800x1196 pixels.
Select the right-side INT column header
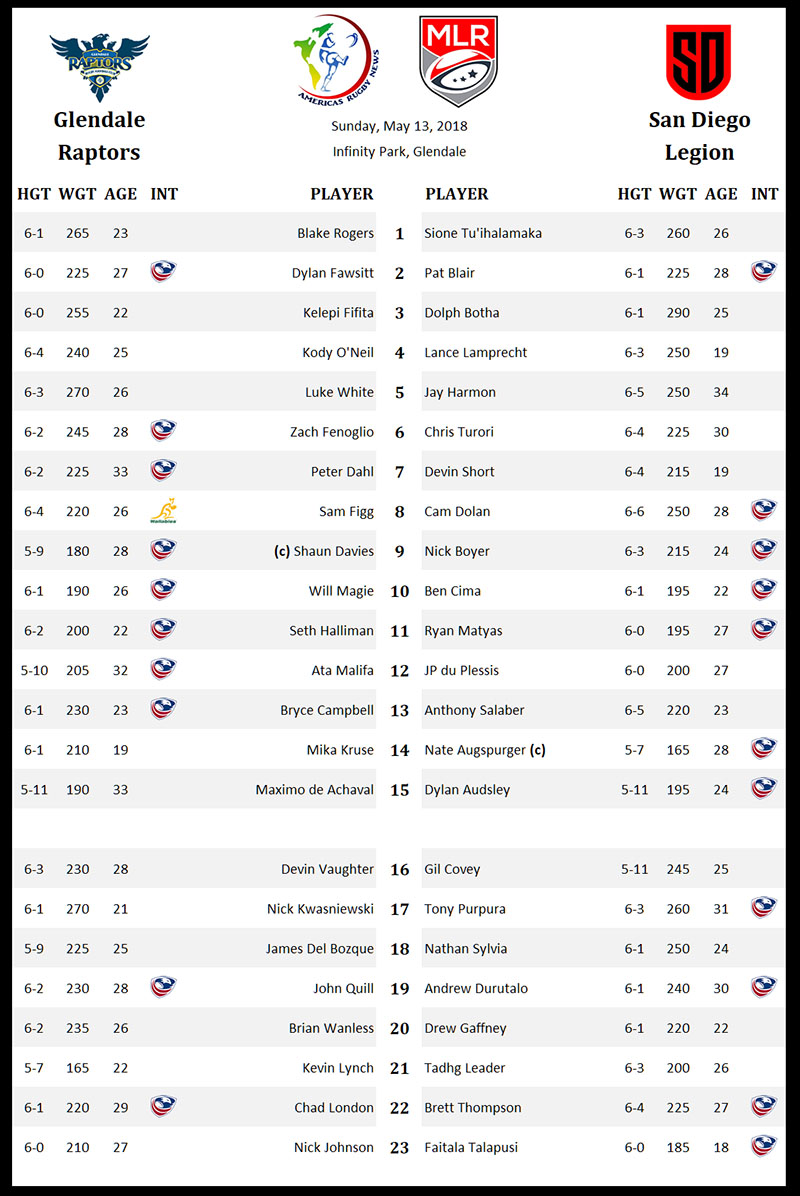click(764, 194)
